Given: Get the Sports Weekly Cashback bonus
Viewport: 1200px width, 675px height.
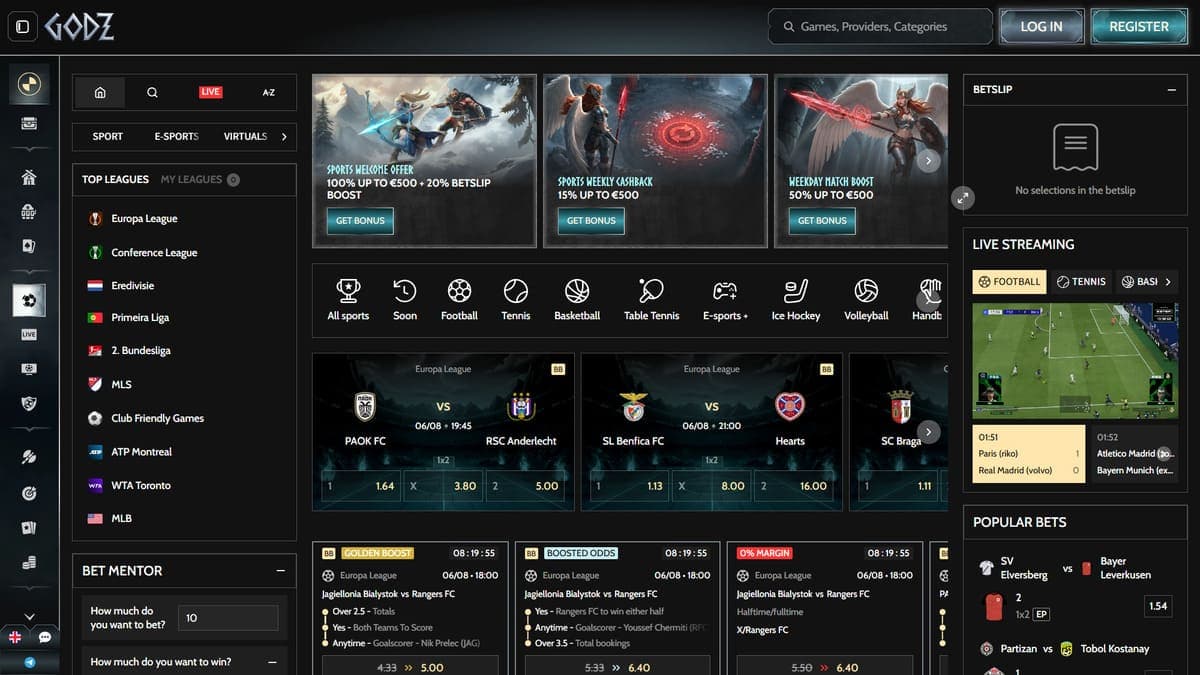Looking at the screenshot, I should coord(591,221).
